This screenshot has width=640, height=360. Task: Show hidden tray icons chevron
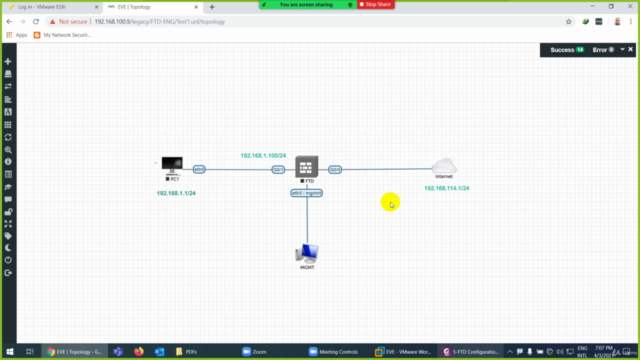coord(510,351)
